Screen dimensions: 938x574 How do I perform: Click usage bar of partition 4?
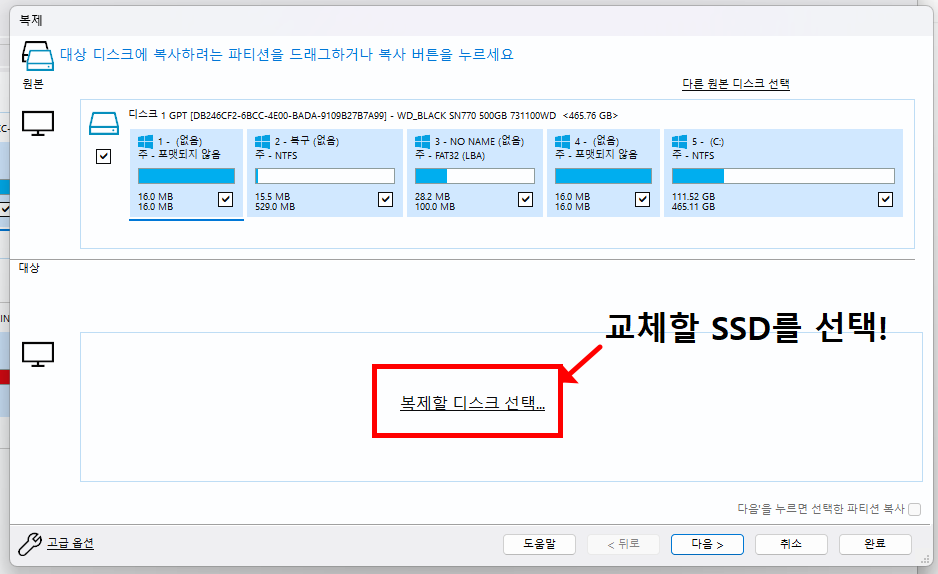click(603, 176)
